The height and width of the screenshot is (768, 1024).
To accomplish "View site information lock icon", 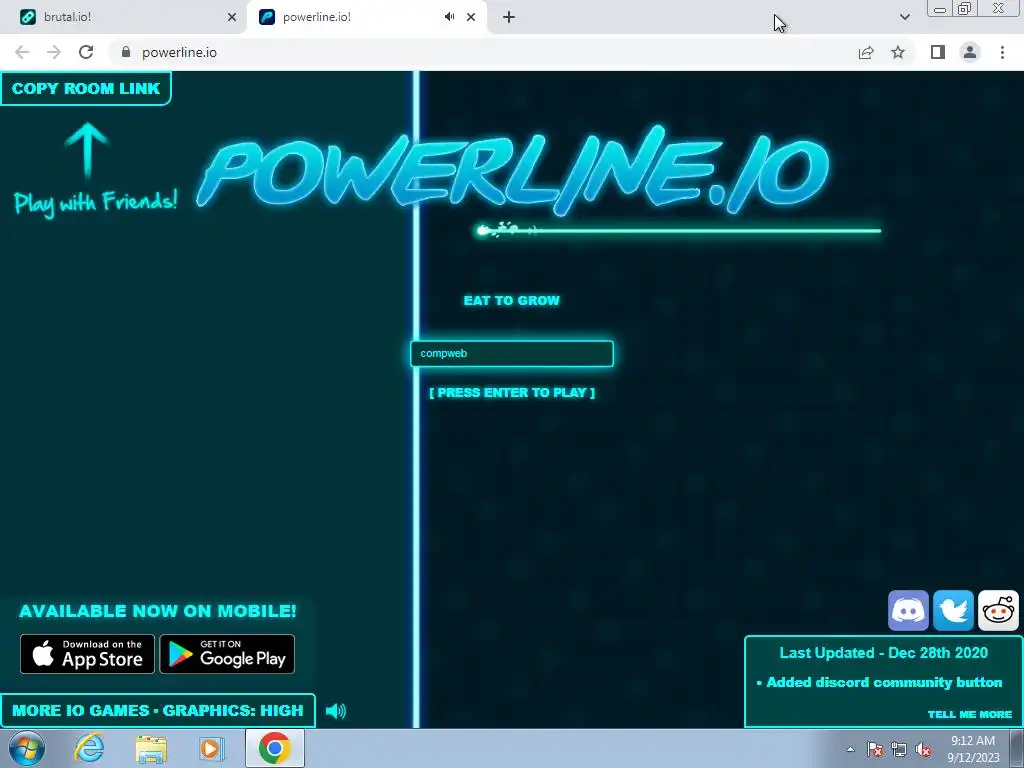I will tap(126, 52).
